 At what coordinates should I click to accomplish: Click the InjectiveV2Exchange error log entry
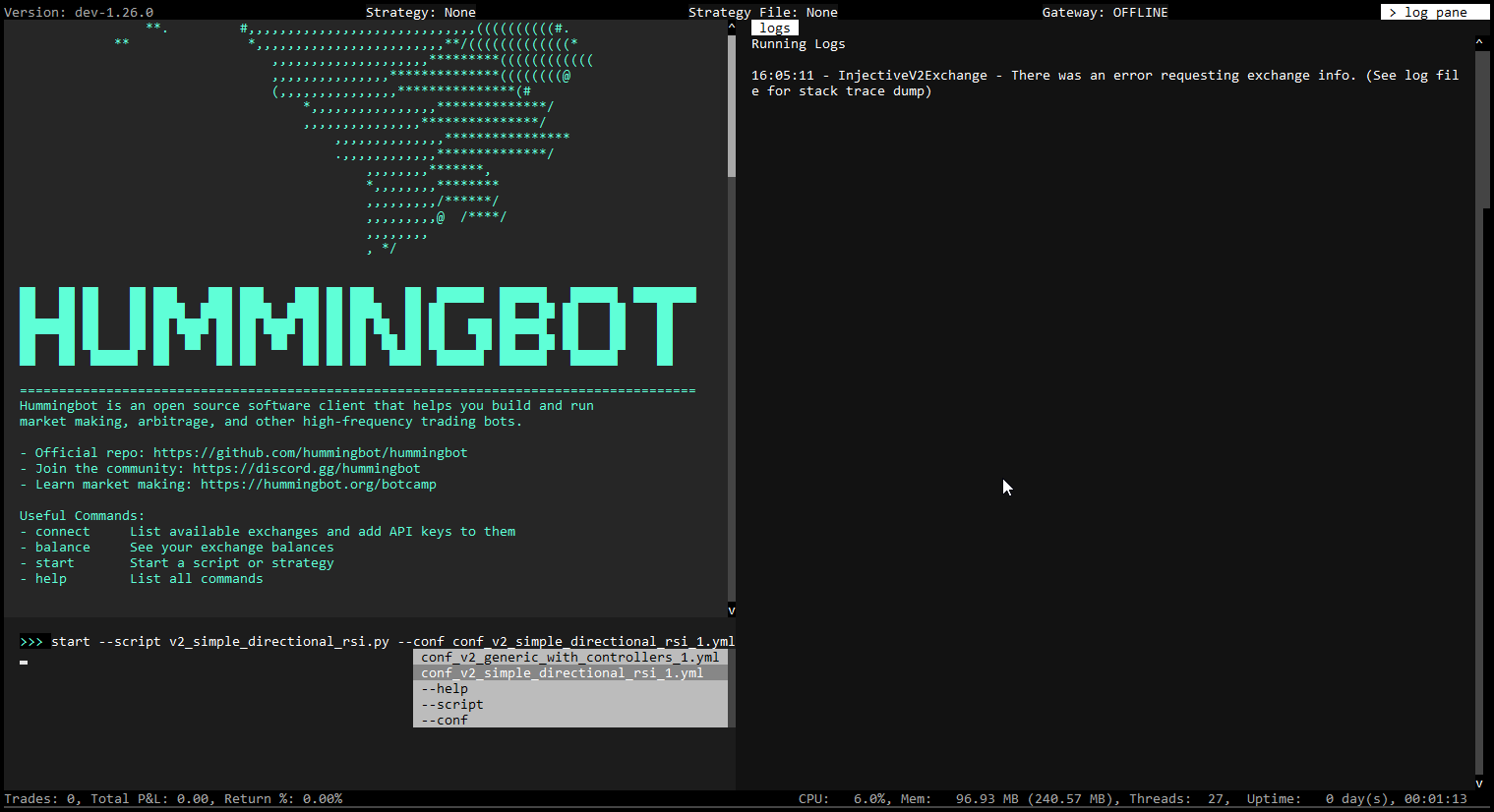[1104, 84]
